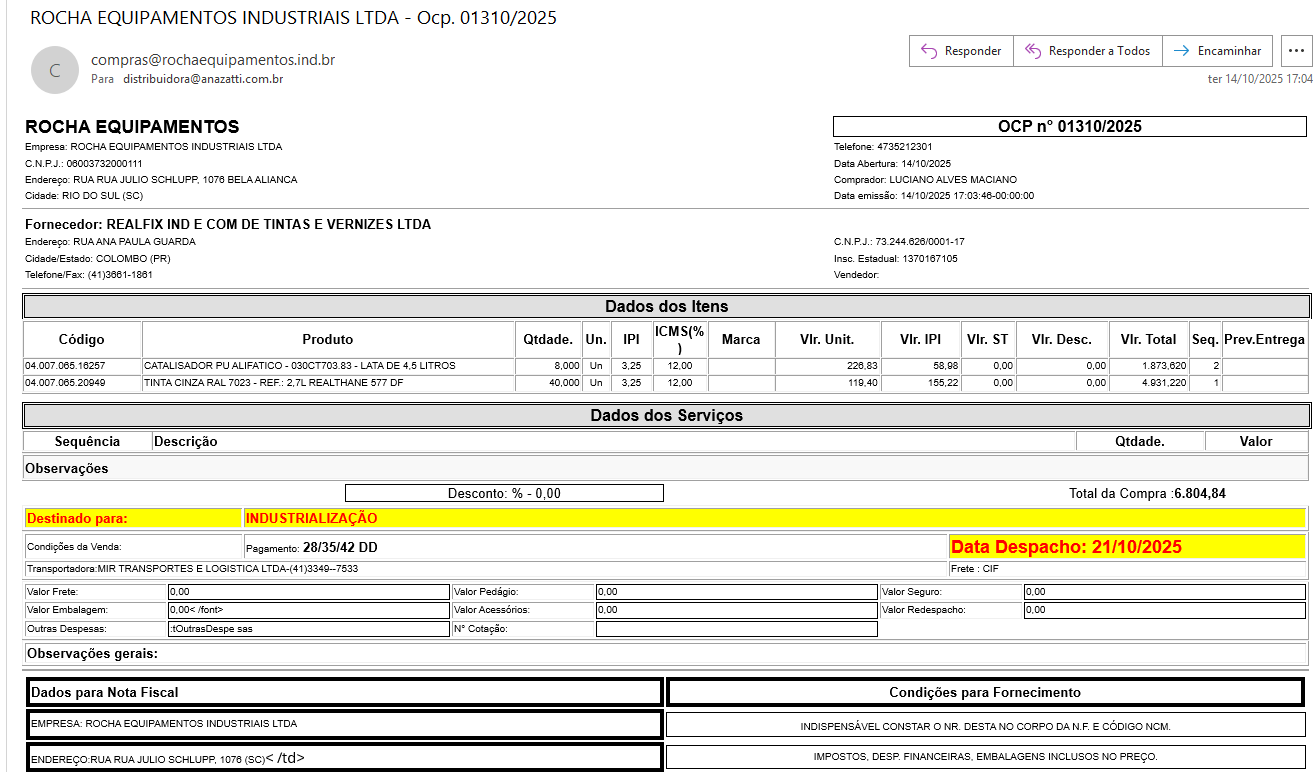Click sender address compras@rochaequipamentos.ind.br
The height and width of the screenshot is (772, 1315).
pyautogui.click(x=213, y=60)
